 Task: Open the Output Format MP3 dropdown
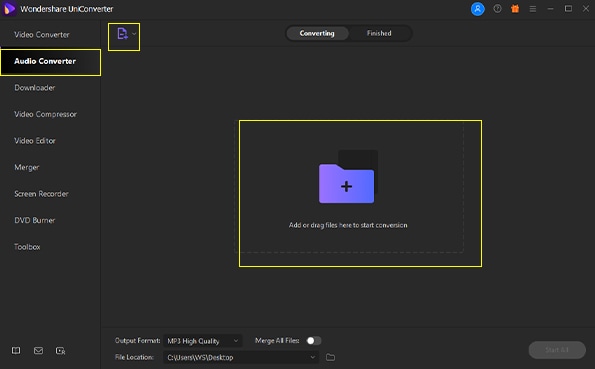click(x=203, y=341)
